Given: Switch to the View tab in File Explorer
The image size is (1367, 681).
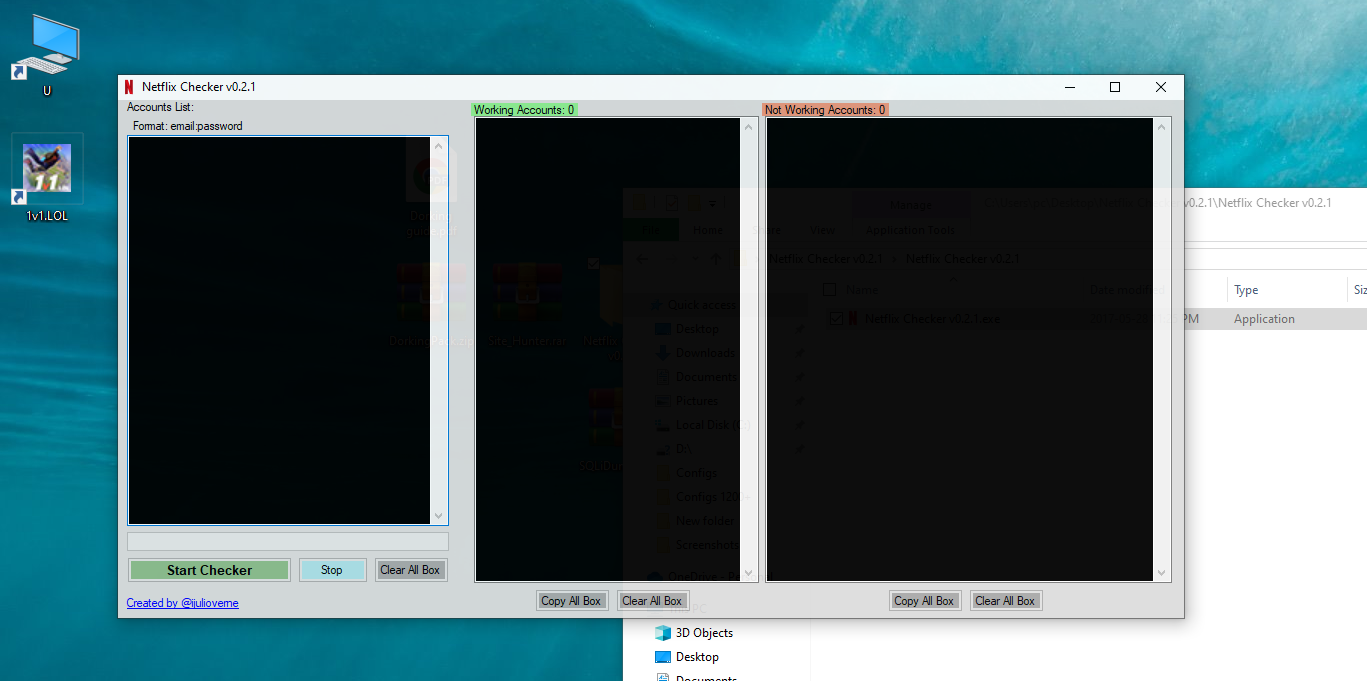Looking at the screenshot, I should coord(822,229).
